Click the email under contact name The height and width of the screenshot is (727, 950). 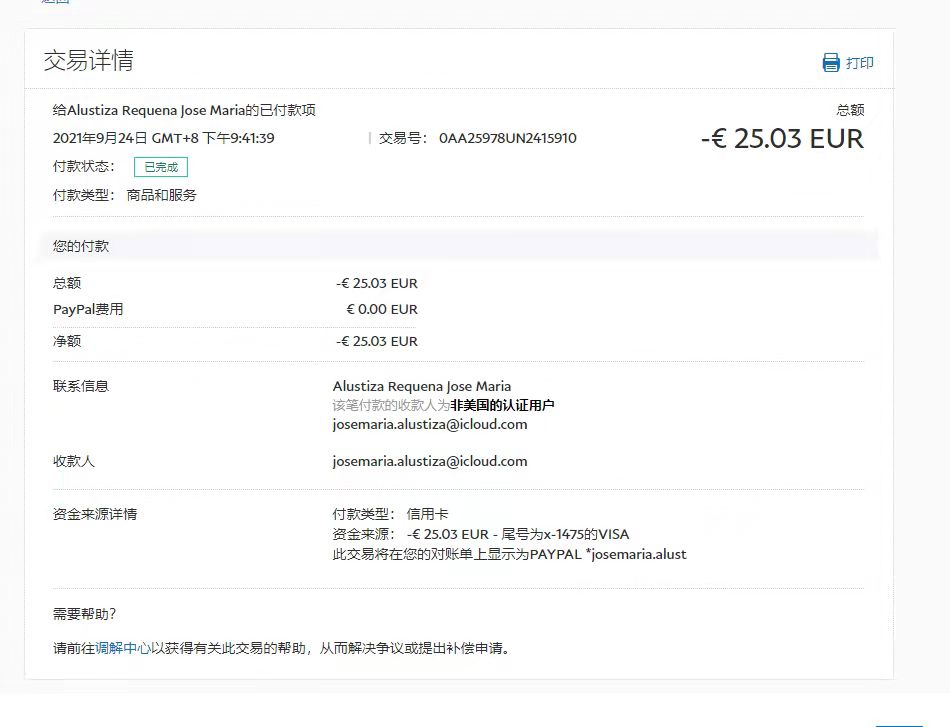[429, 424]
